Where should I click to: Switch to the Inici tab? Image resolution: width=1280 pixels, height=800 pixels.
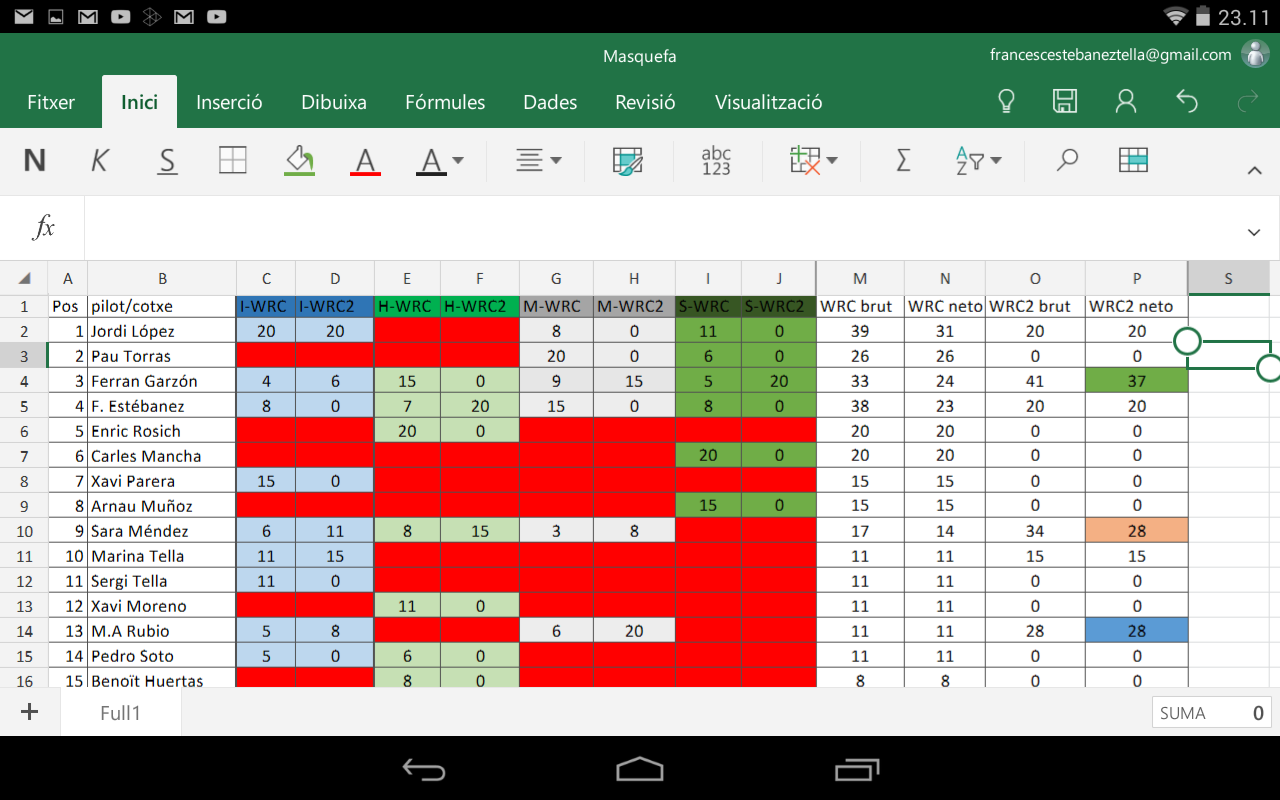point(140,102)
